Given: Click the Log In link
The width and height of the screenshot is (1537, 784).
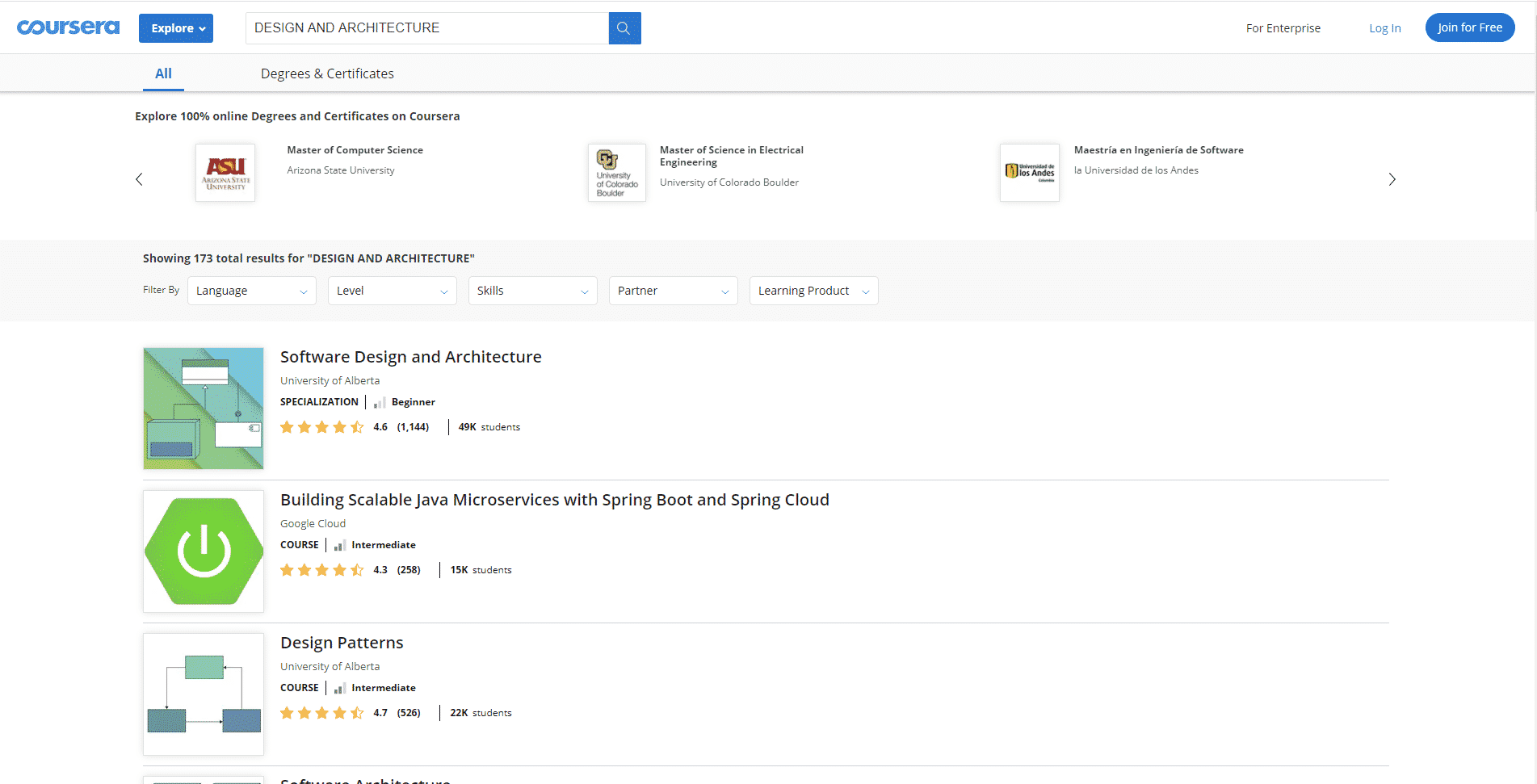Looking at the screenshot, I should tap(1385, 28).
